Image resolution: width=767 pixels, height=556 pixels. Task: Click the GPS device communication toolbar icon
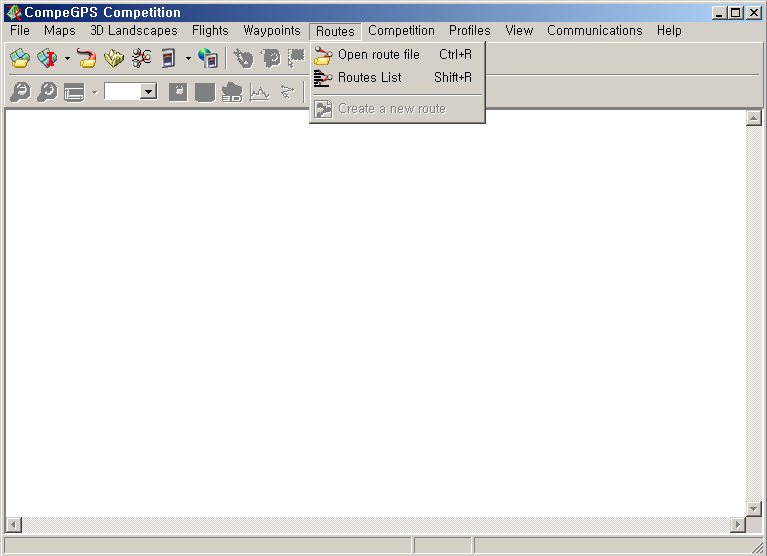pos(168,58)
